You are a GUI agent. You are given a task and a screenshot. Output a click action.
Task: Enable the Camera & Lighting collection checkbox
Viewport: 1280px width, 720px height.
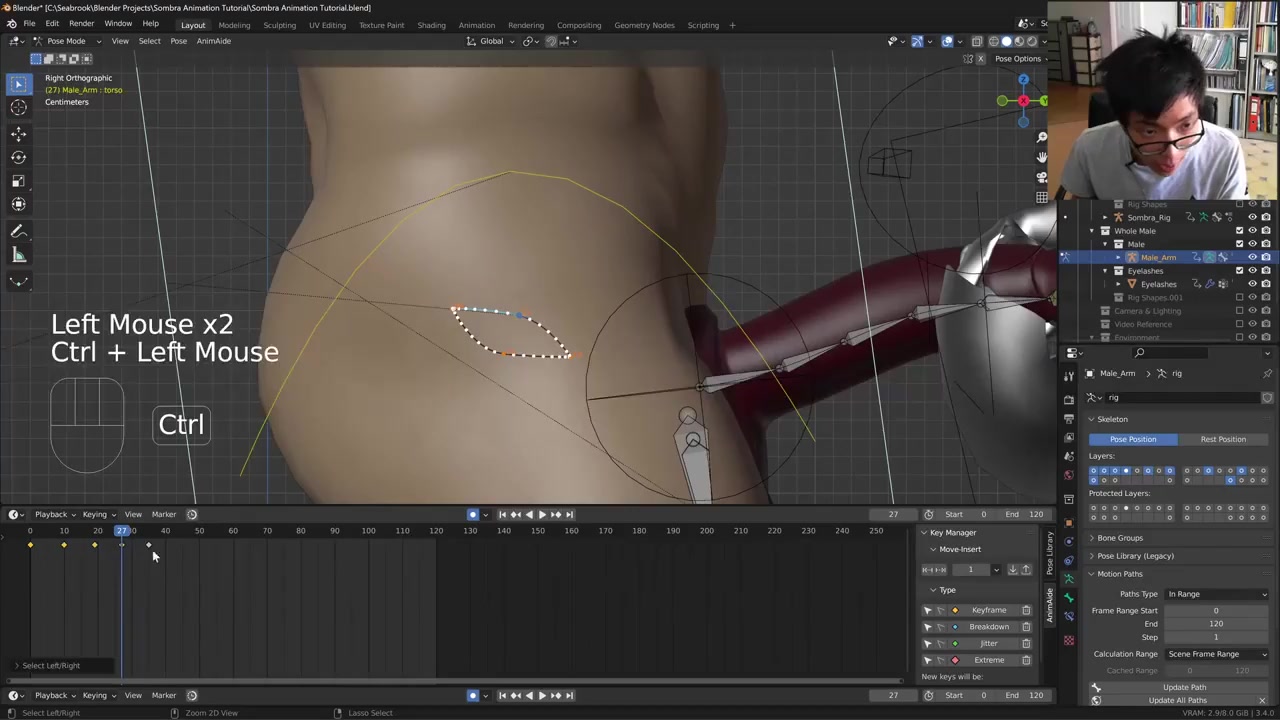[x=1239, y=311]
